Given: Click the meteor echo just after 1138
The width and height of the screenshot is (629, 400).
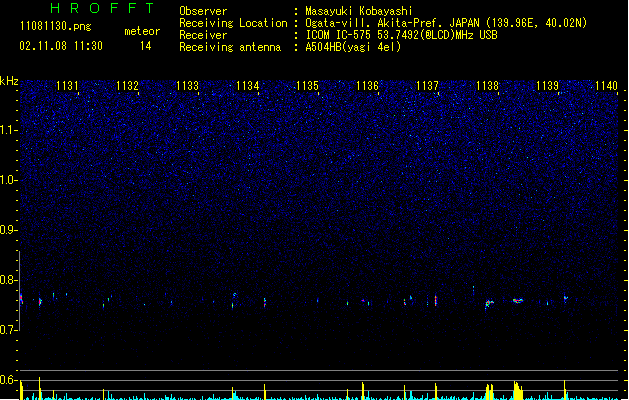Looking at the screenshot, I should [489, 304].
